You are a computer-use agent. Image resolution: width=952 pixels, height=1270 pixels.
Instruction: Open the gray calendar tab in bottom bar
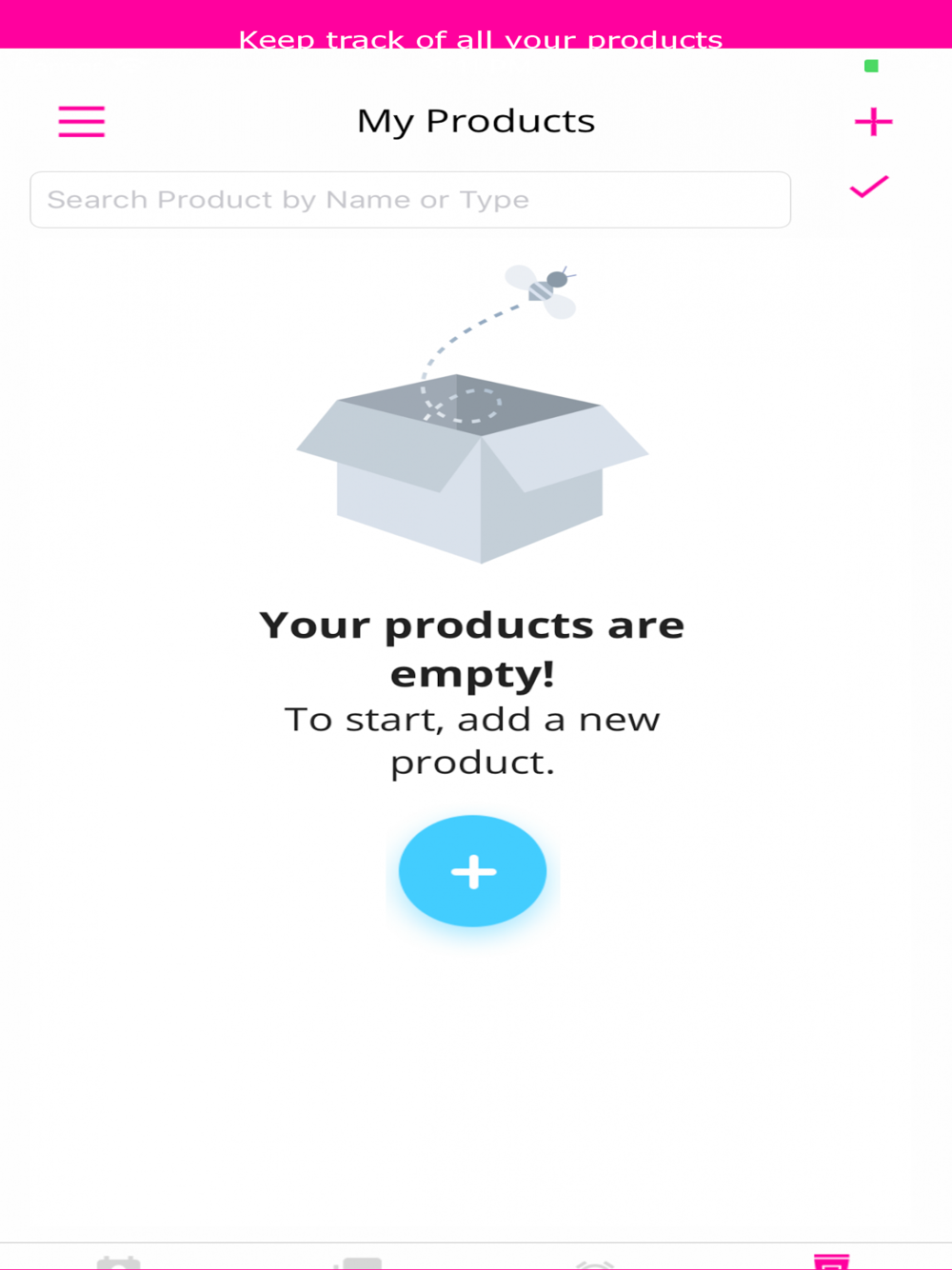click(119, 1263)
